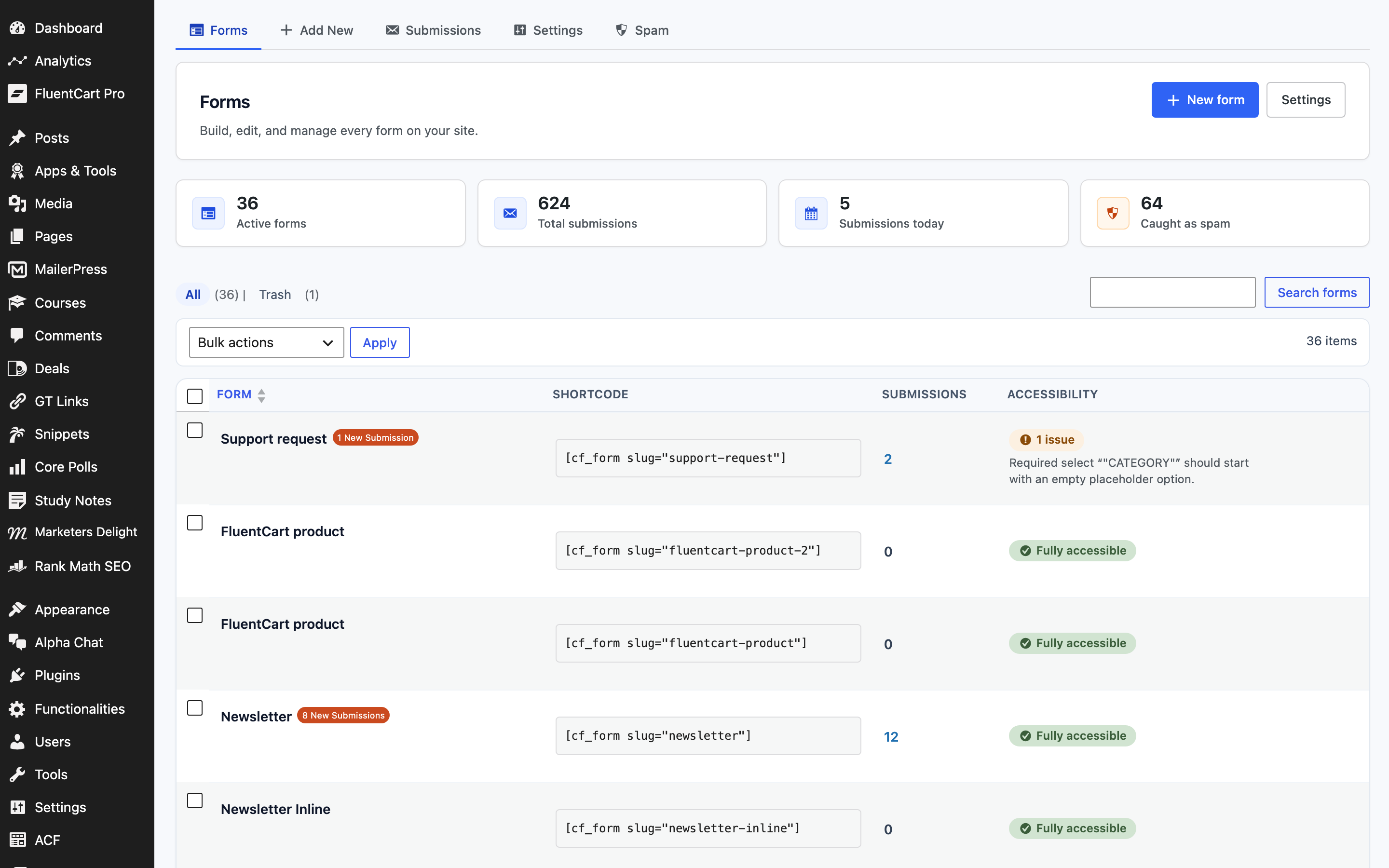Click the Search forms button
The width and height of the screenshot is (1389, 868).
1317,292
